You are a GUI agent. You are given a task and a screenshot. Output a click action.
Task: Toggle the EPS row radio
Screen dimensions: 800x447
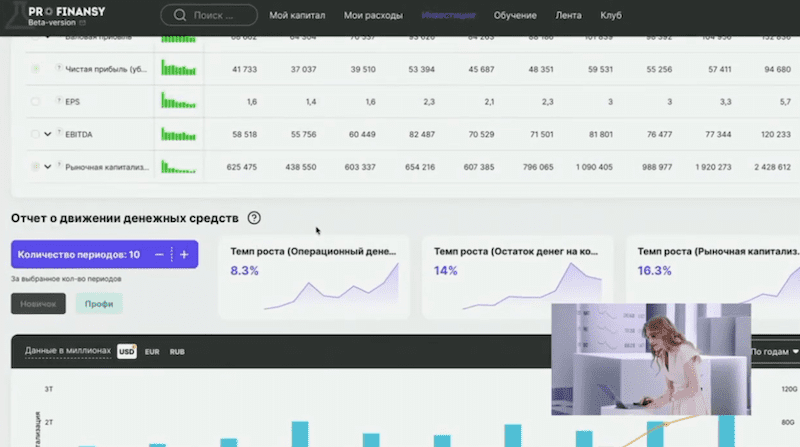tap(35, 101)
